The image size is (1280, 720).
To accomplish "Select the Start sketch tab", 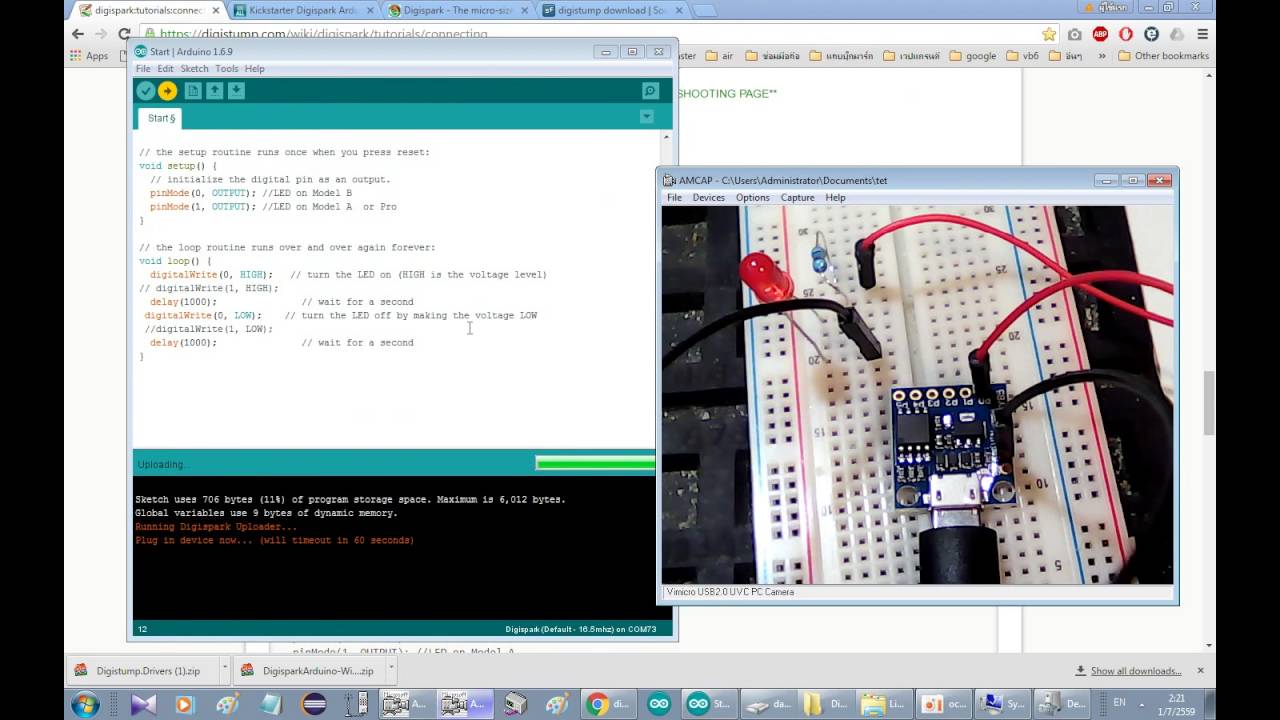I will click(x=161, y=118).
